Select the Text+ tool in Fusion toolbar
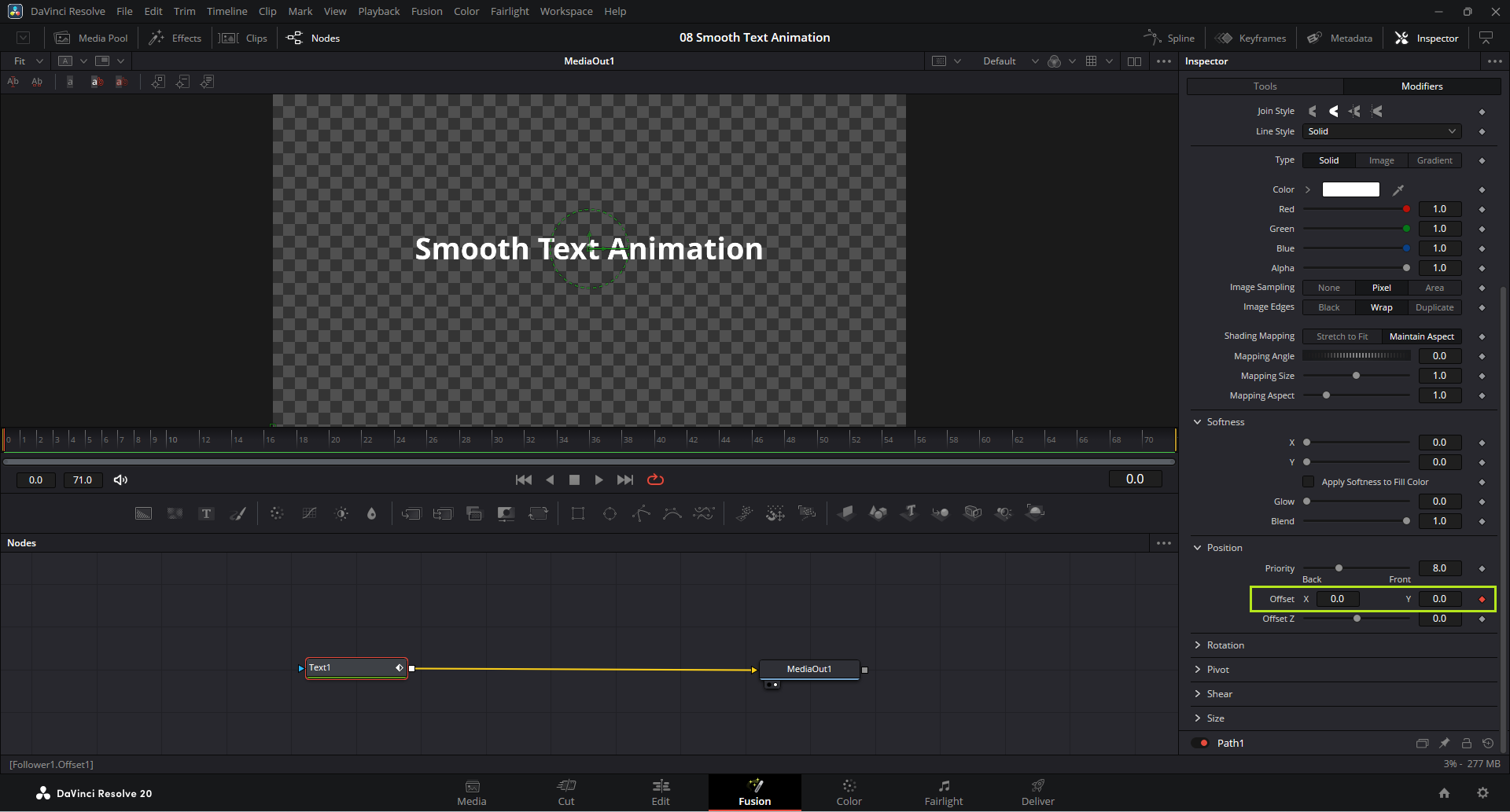 click(x=206, y=513)
